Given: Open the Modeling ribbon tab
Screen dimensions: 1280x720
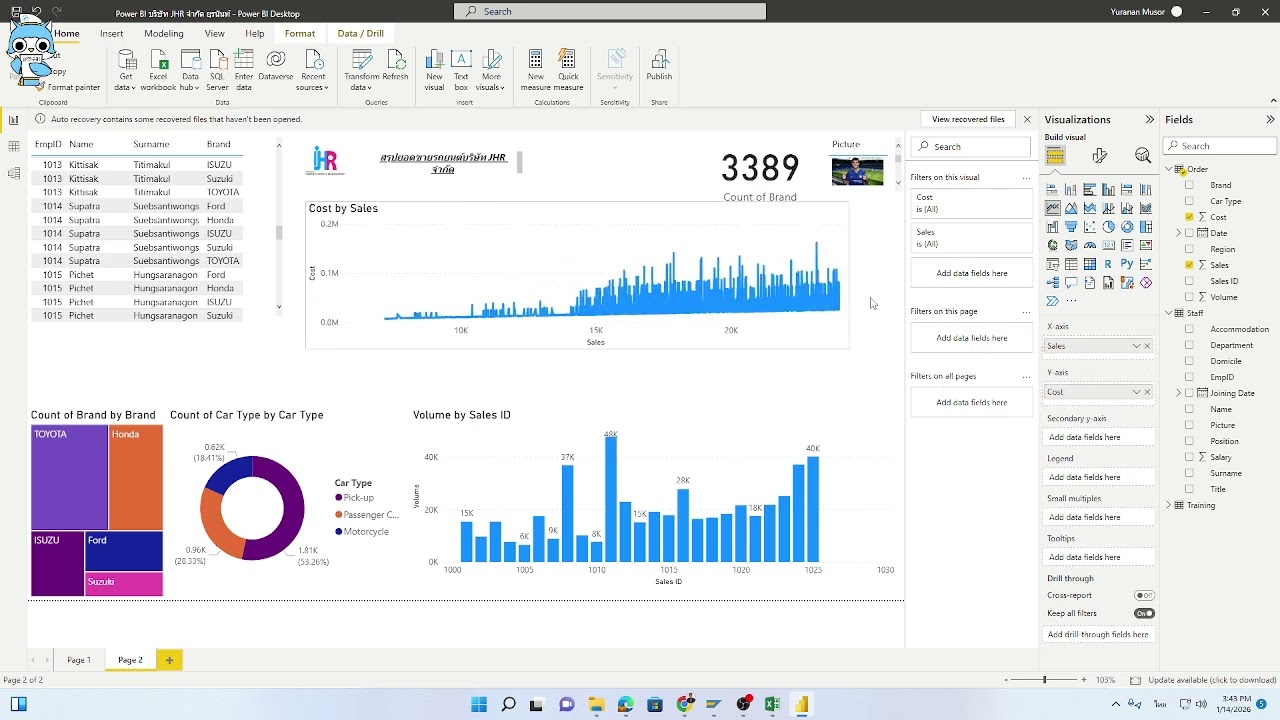Looking at the screenshot, I should pos(164,33).
